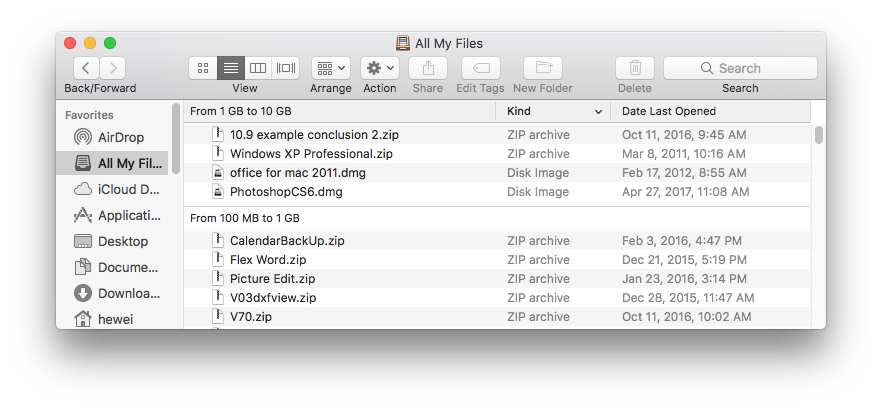The height and width of the screenshot is (409, 882).
Task: Select 'V03dxfview.zip' file
Action: click(273, 298)
